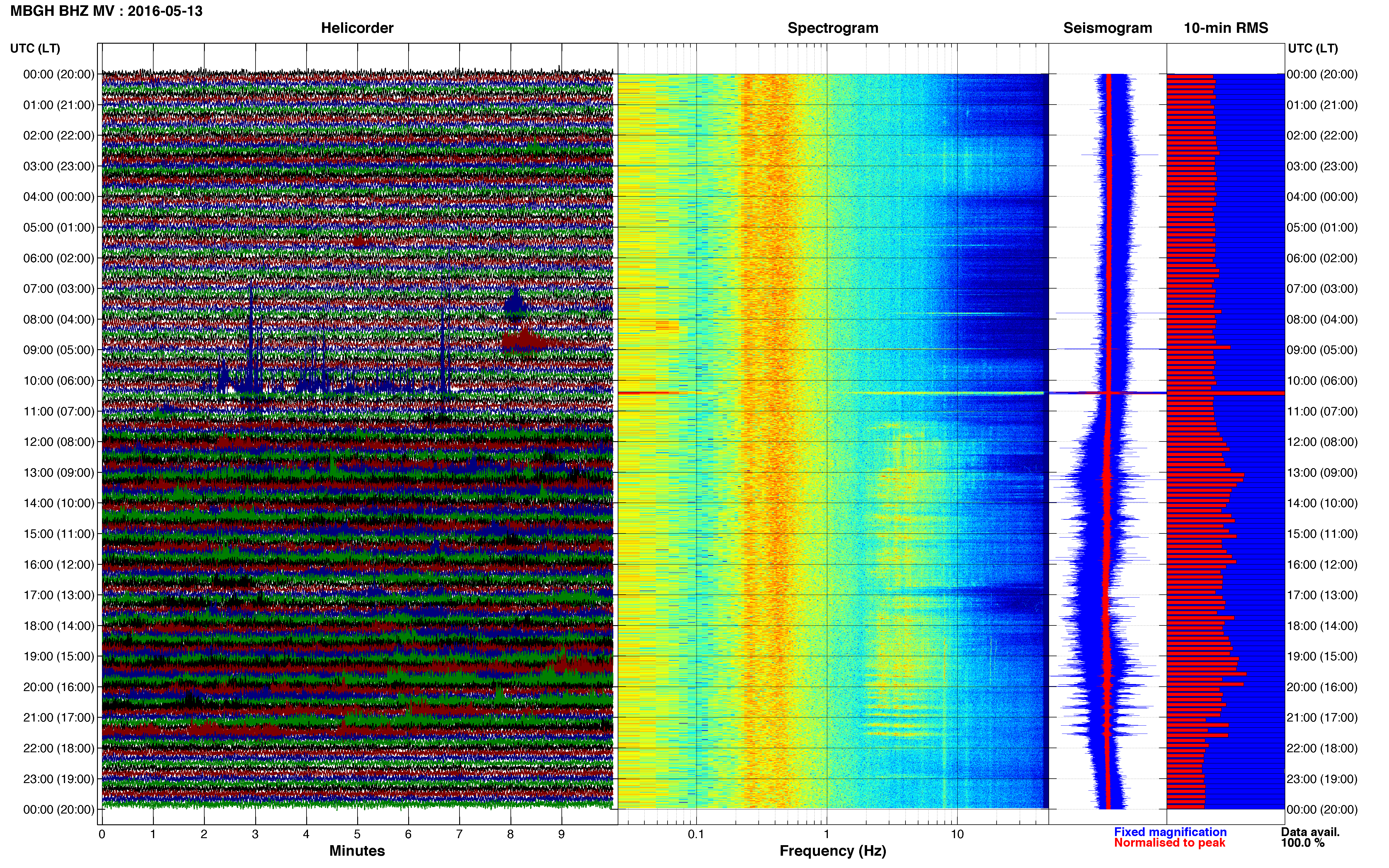The height and width of the screenshot is (868, 1389).
Task: Click the right '08:00 (04:00)' time label
Action: point(1322,320)
